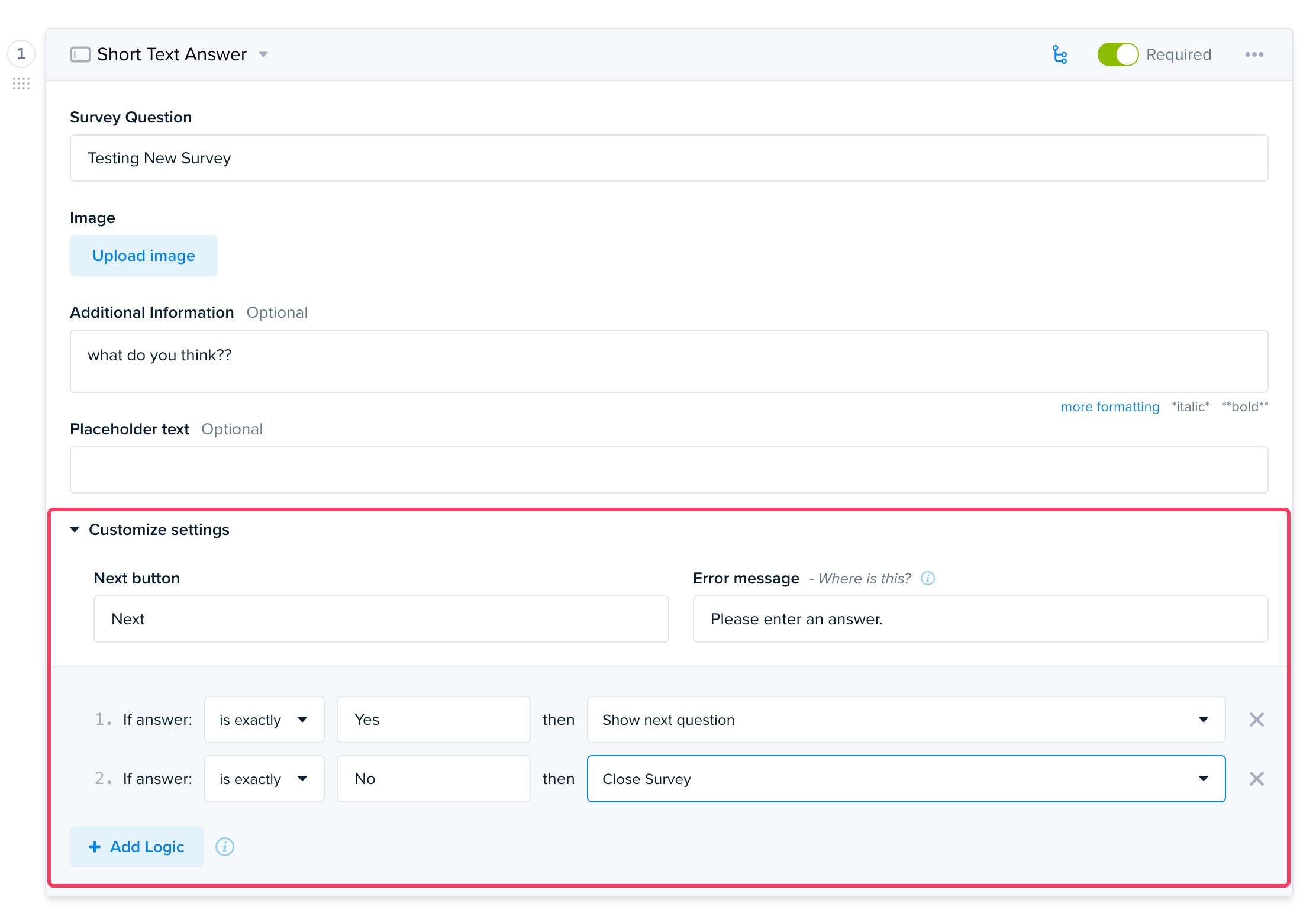Click the empty Placeholder text field
The image size is (1316, 916).
(x=669, y=470)
